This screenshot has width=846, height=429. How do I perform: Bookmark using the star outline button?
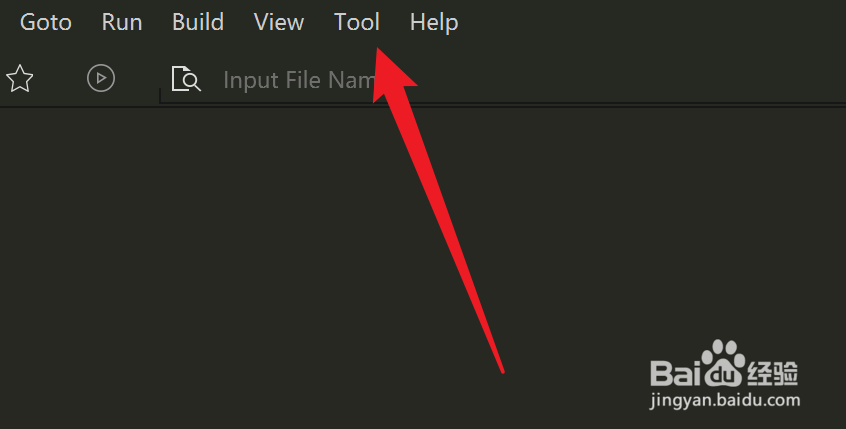[20, 79]
